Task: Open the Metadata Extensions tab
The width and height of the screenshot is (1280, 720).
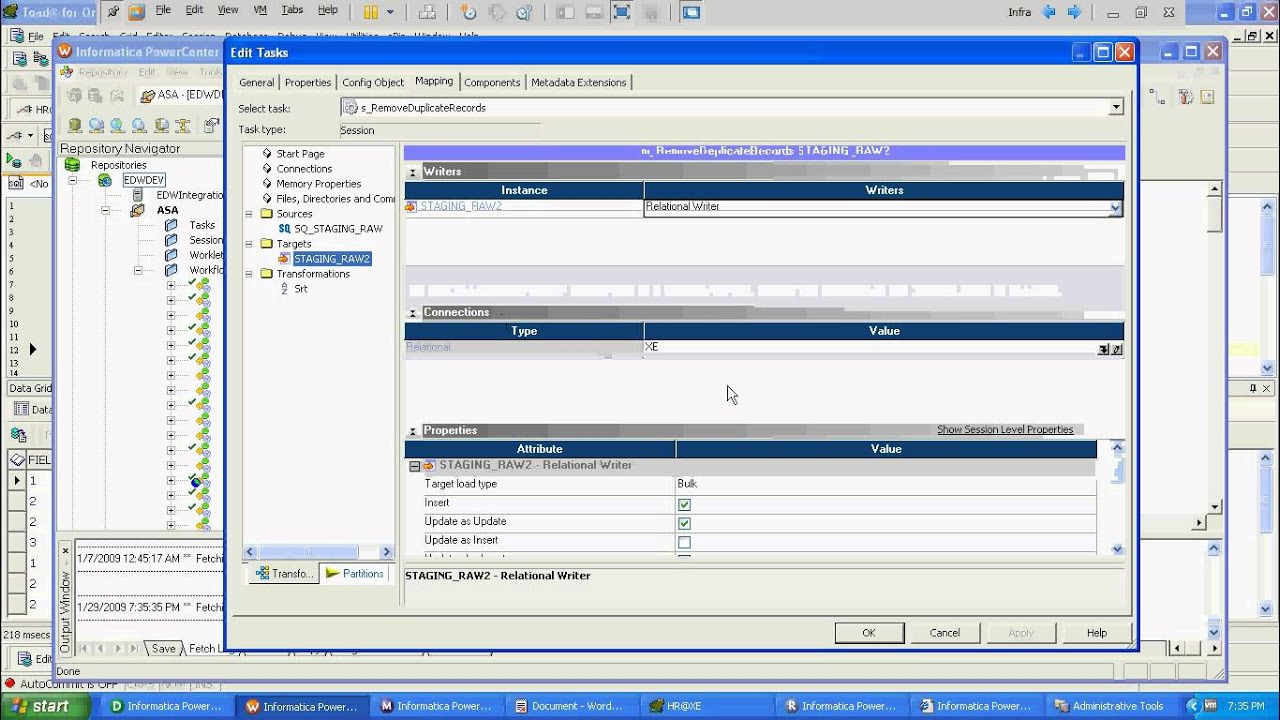Action: tap(579, 82)
